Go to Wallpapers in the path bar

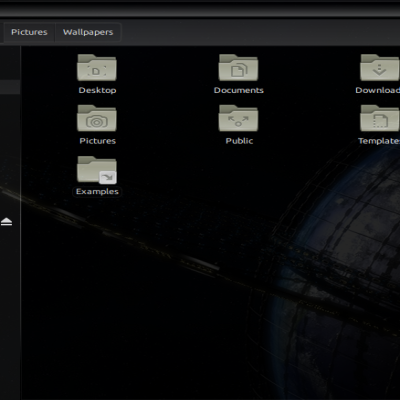[x=88, y=32]
